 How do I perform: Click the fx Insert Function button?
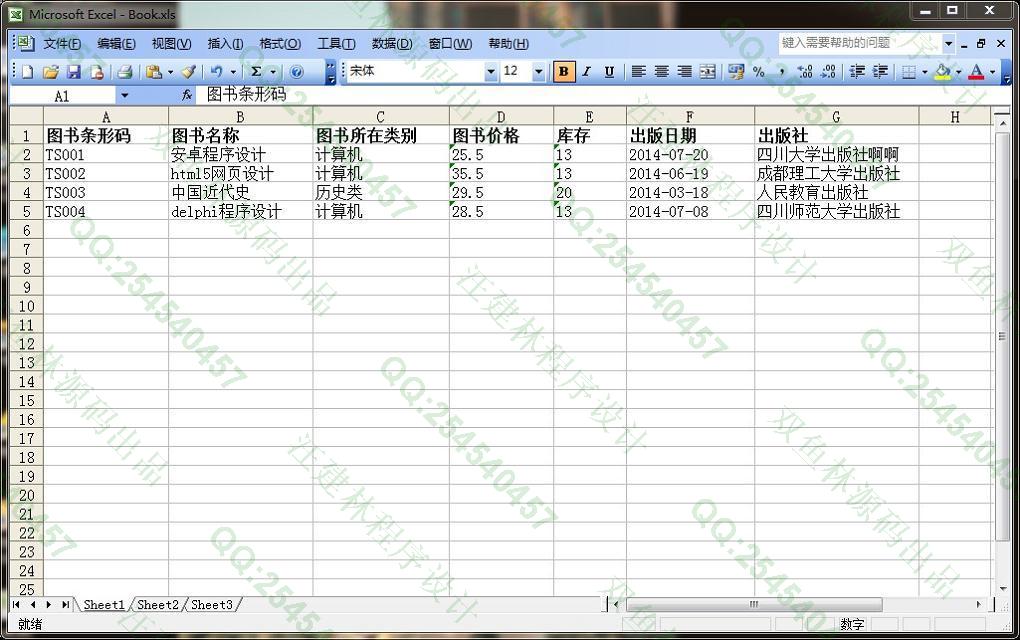[187, 96]
